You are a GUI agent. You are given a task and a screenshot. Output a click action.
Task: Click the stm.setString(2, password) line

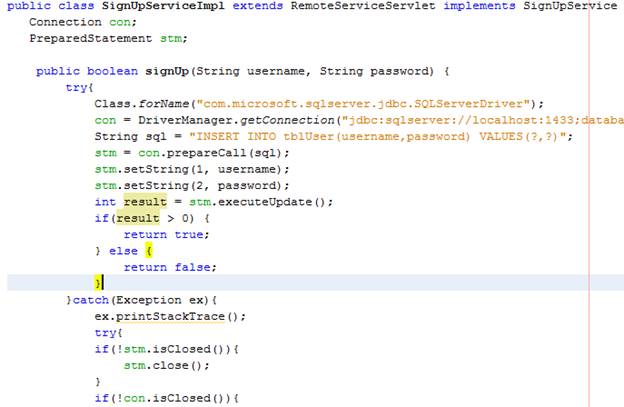pyautogui.click(x=192, y=186)
